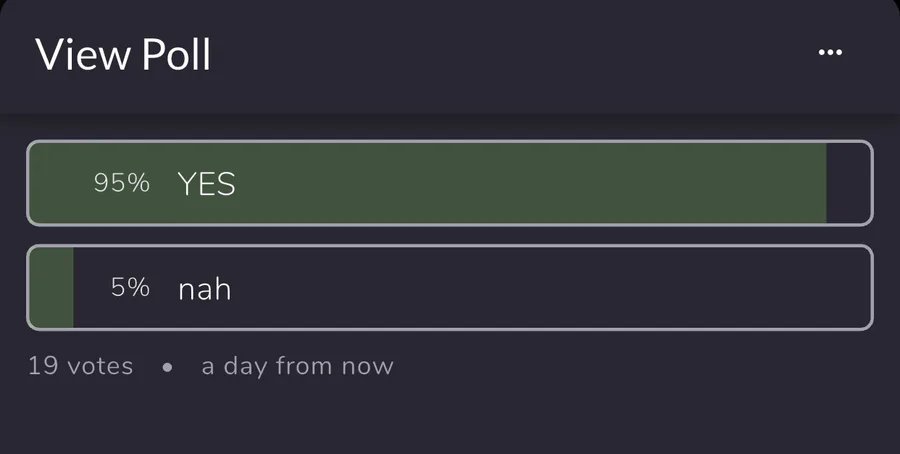This screenshot has width=900, height=454.
Task: Open the 19 votes count
Action: [x=80, y=366]
